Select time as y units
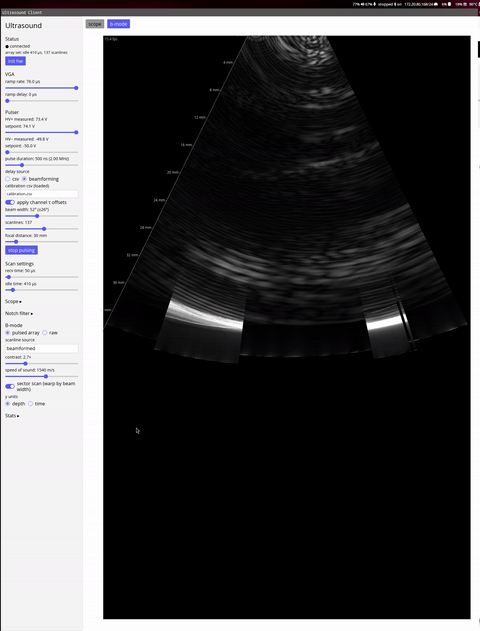This screenshot has width=480, height=631. coord(30,404)
